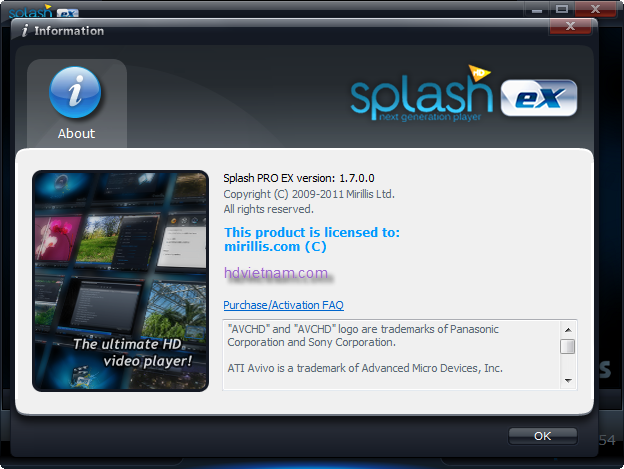This screenshot has height=469, width=624.
Task: Open the About tab
Action: [x=77, y=103]
